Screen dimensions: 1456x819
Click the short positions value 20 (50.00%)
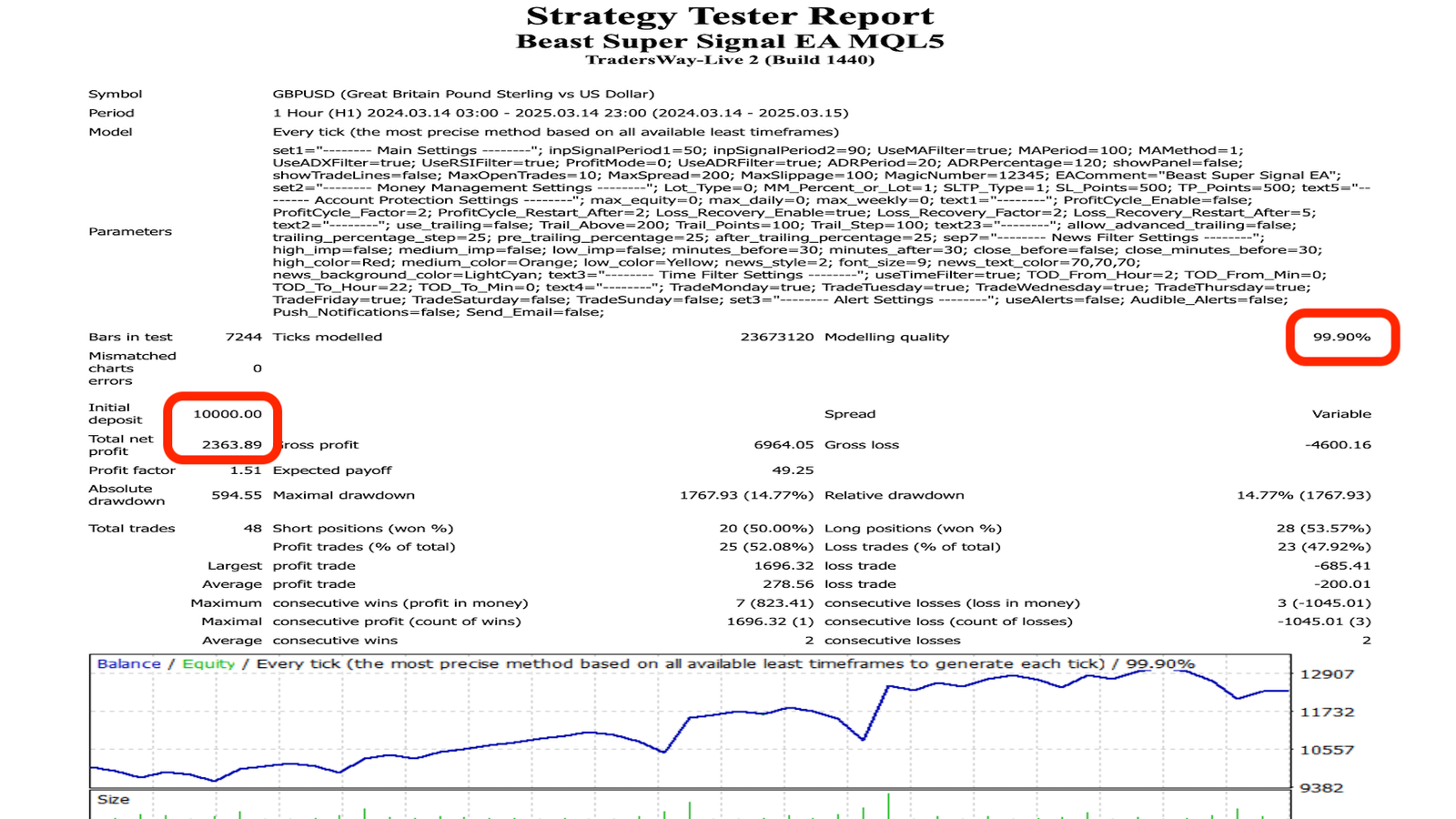tap(766, 528)
